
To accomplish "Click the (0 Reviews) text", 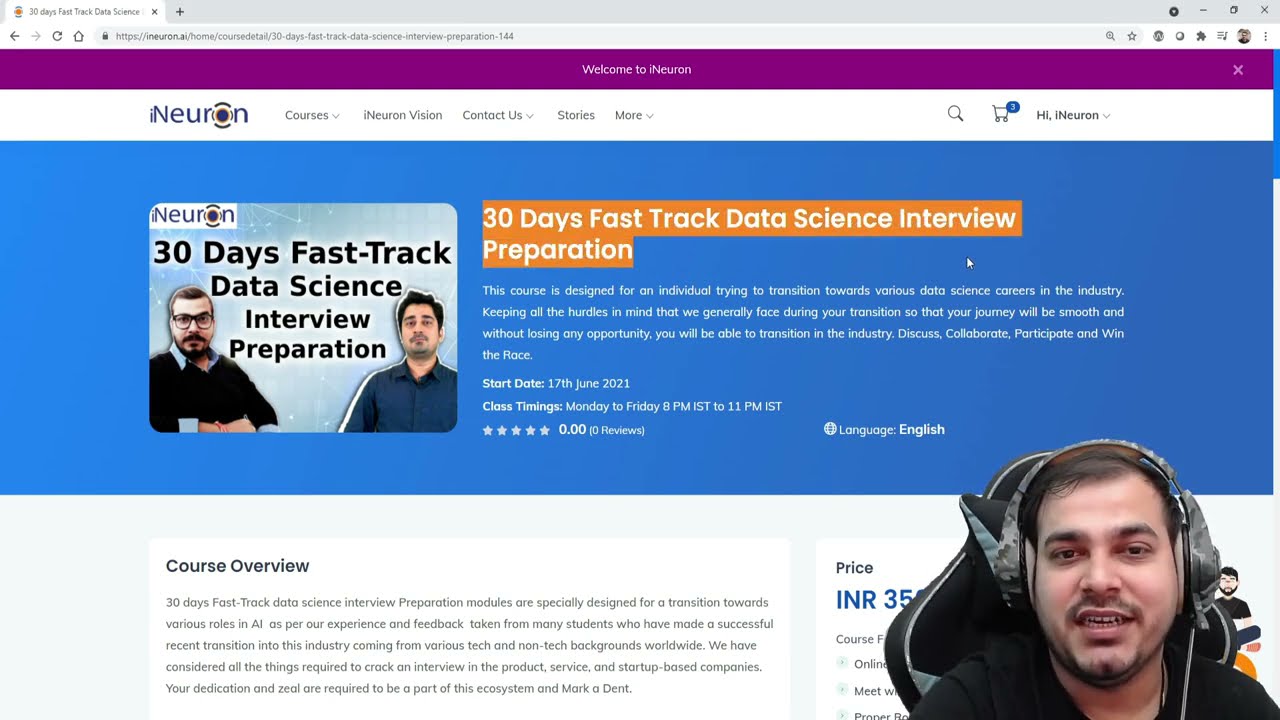I will tap(617, 430).
